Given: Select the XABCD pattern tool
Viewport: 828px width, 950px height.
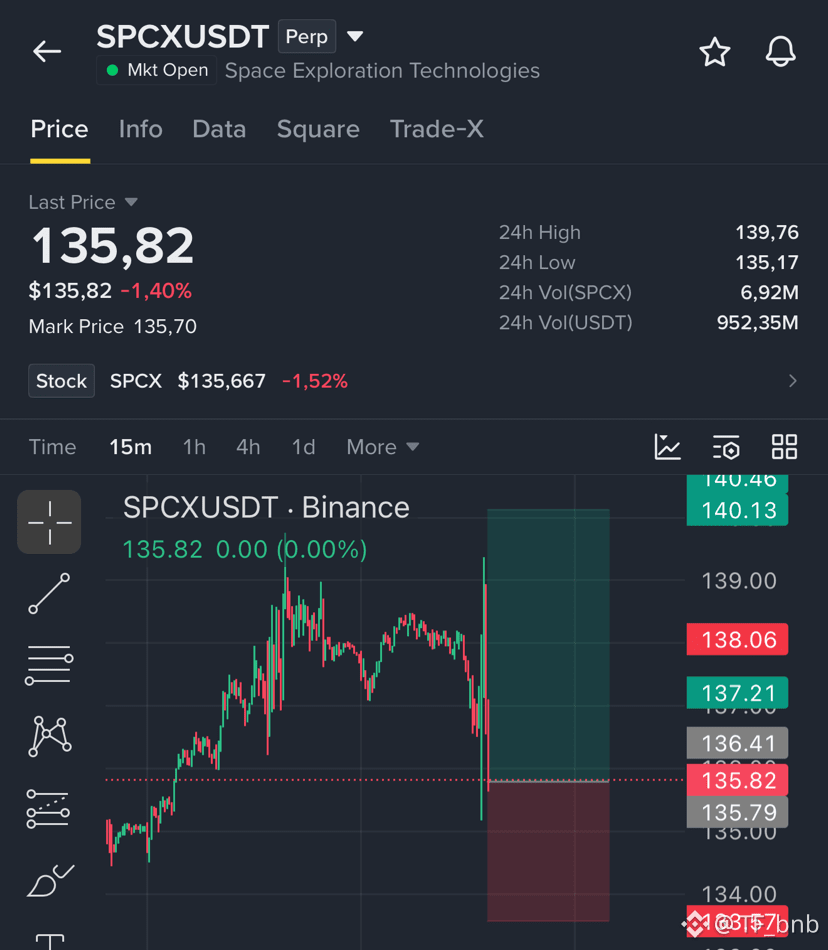Looking at the screenshot, I should point(50,736).
